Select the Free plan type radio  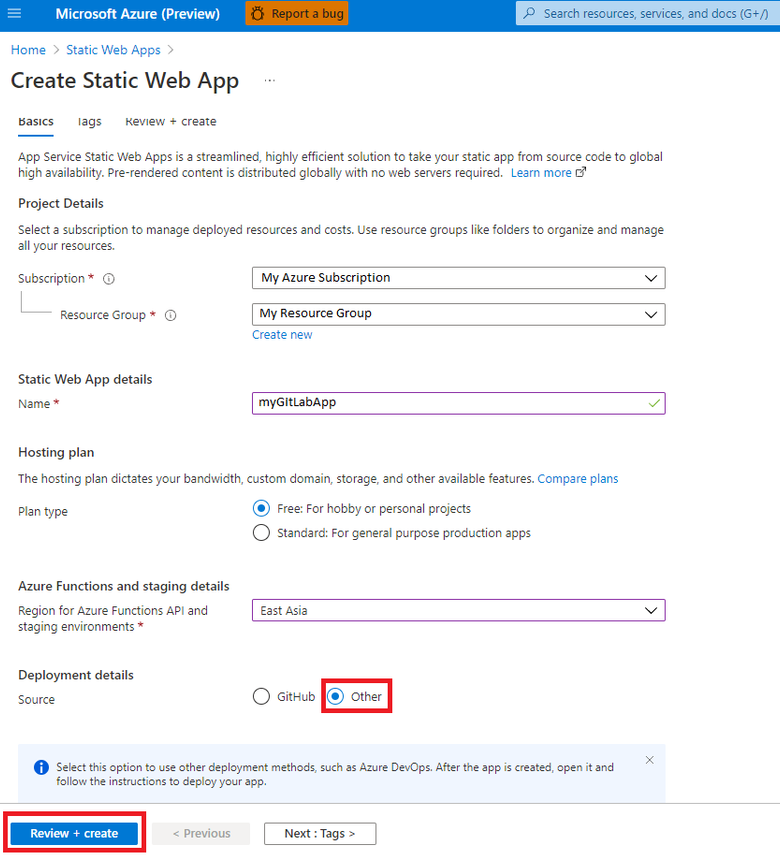261,509
